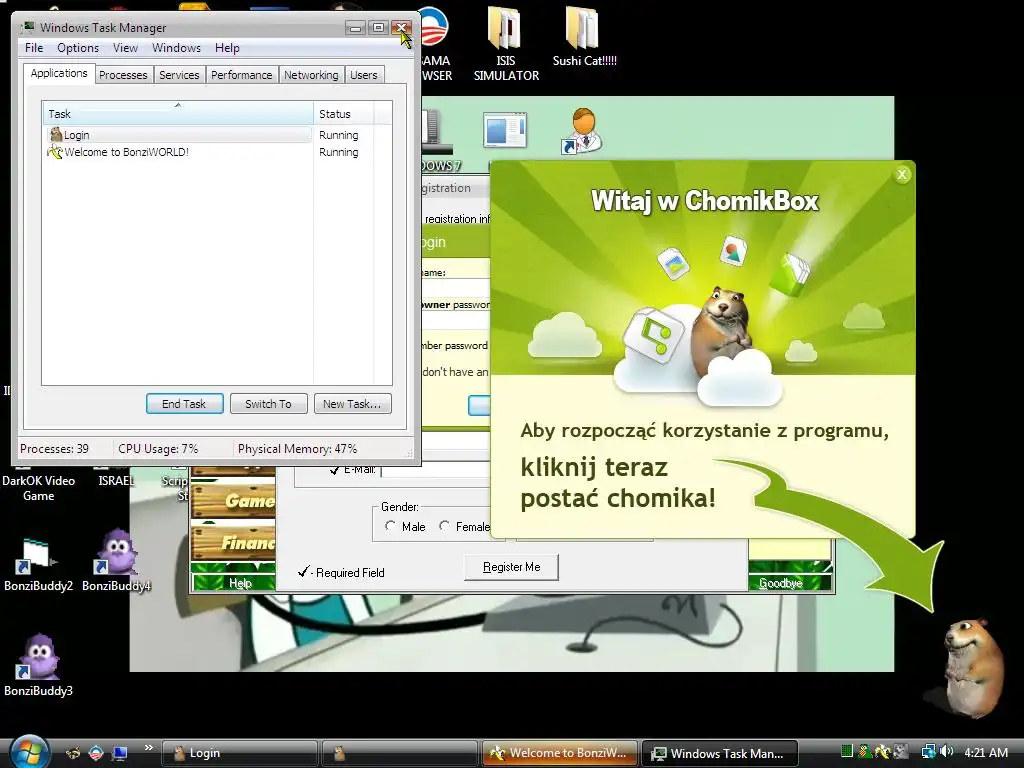This screenshot has width=1024, height=768.
Task: Launch the BonziBuddy3 desktop shortcut
Action: click(38, 665)
